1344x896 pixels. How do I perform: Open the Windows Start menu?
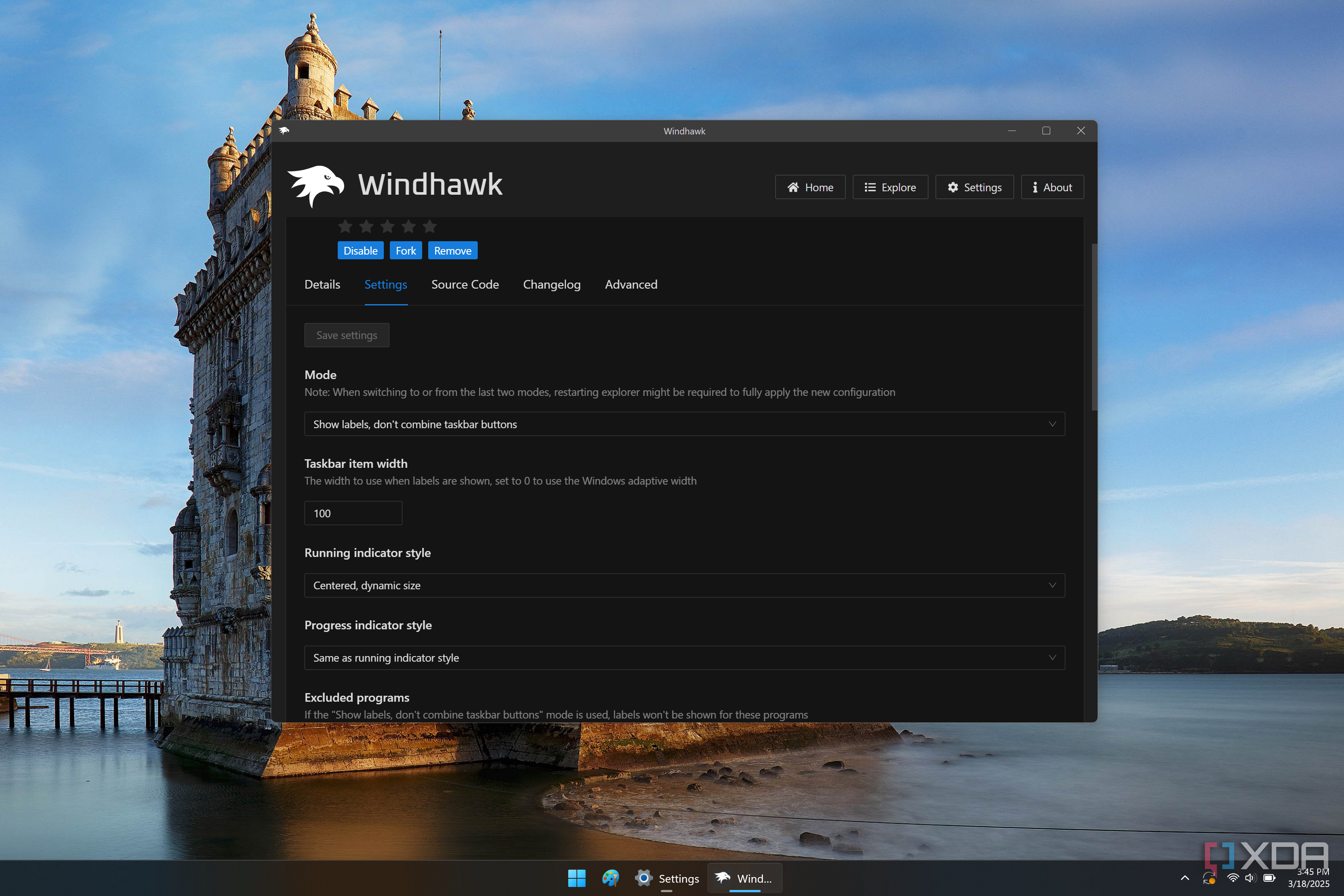[x=576, y=878]
